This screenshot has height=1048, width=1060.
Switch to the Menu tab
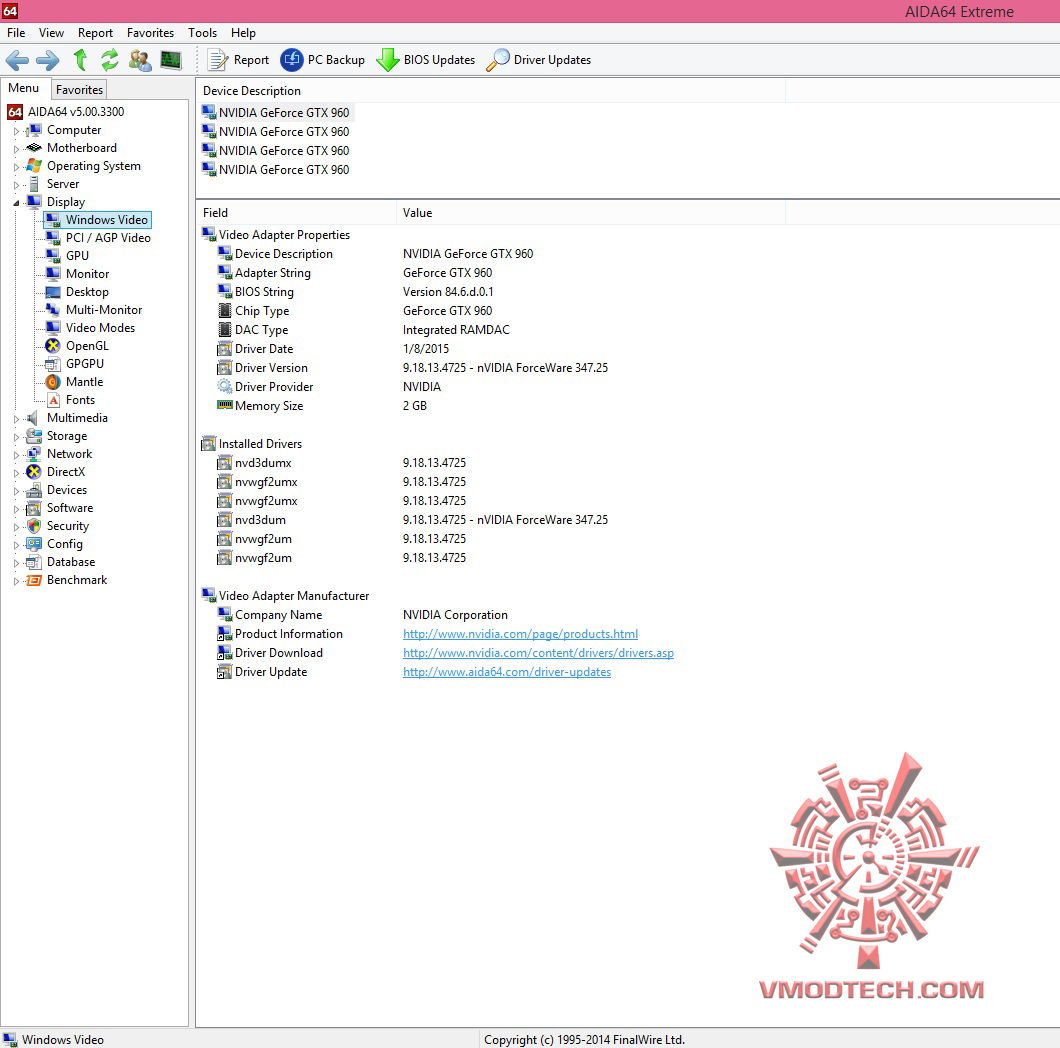pos(24,88)
